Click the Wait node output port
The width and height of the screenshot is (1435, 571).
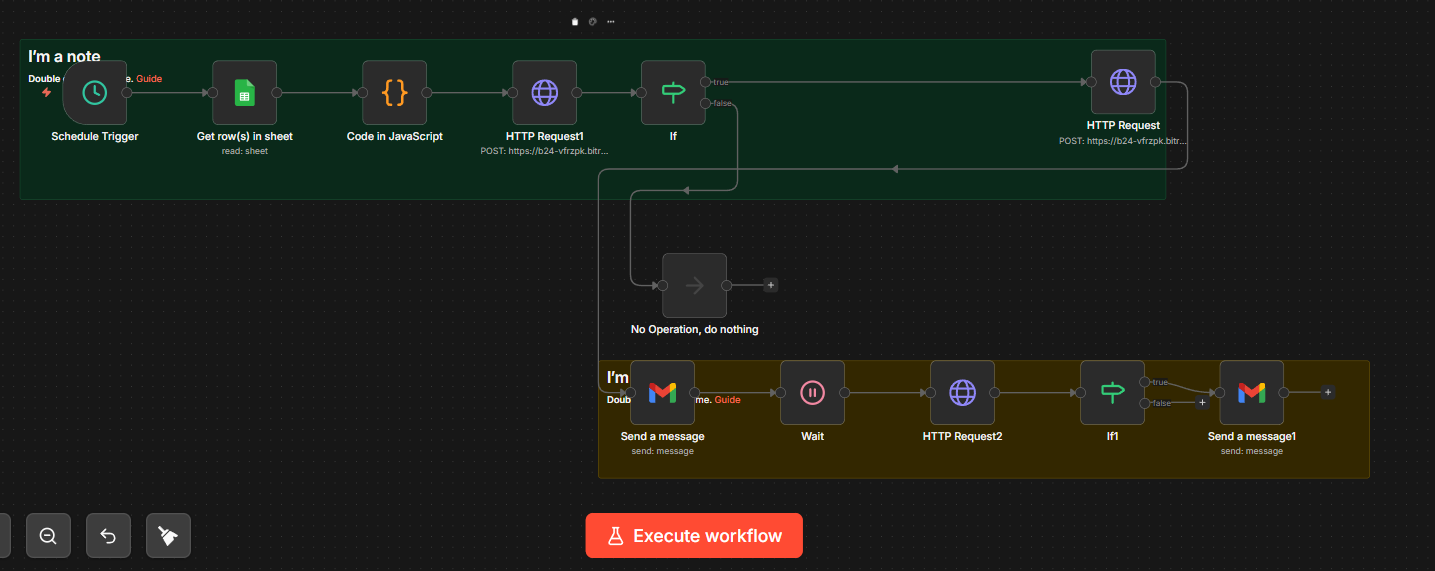coord(845,393)
